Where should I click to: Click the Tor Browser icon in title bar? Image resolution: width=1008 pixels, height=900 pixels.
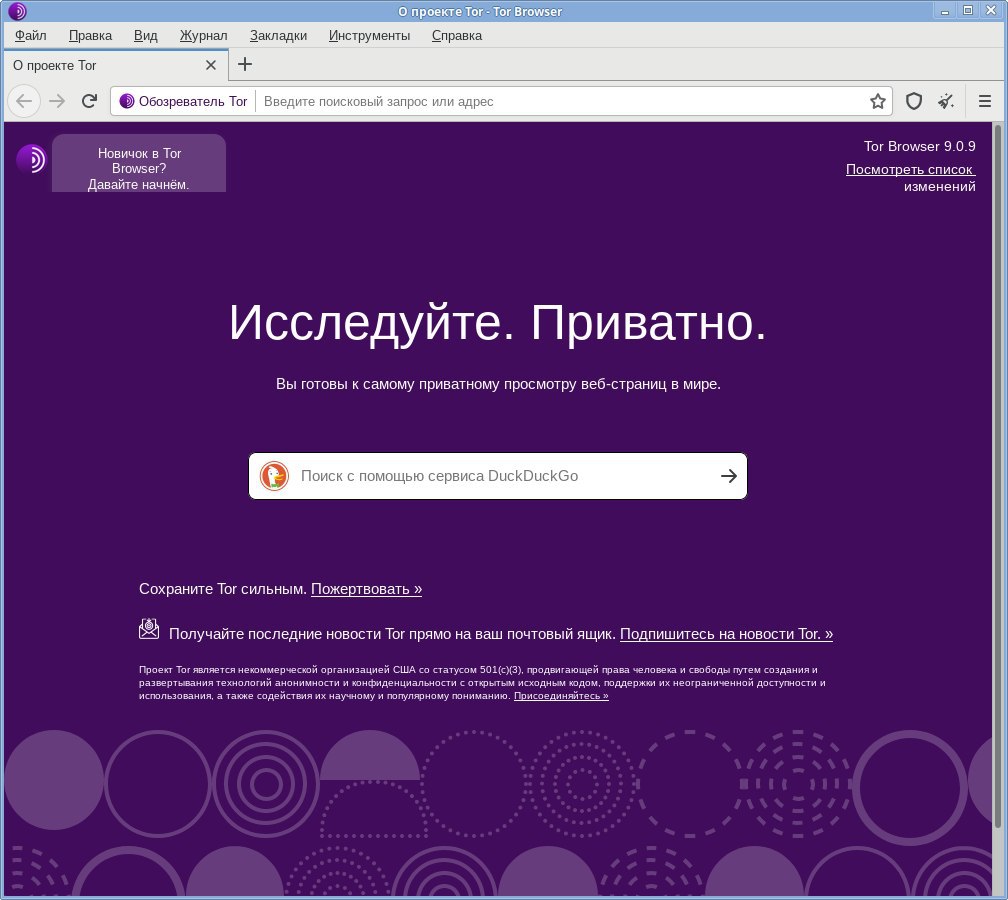[x=17, y=11]
